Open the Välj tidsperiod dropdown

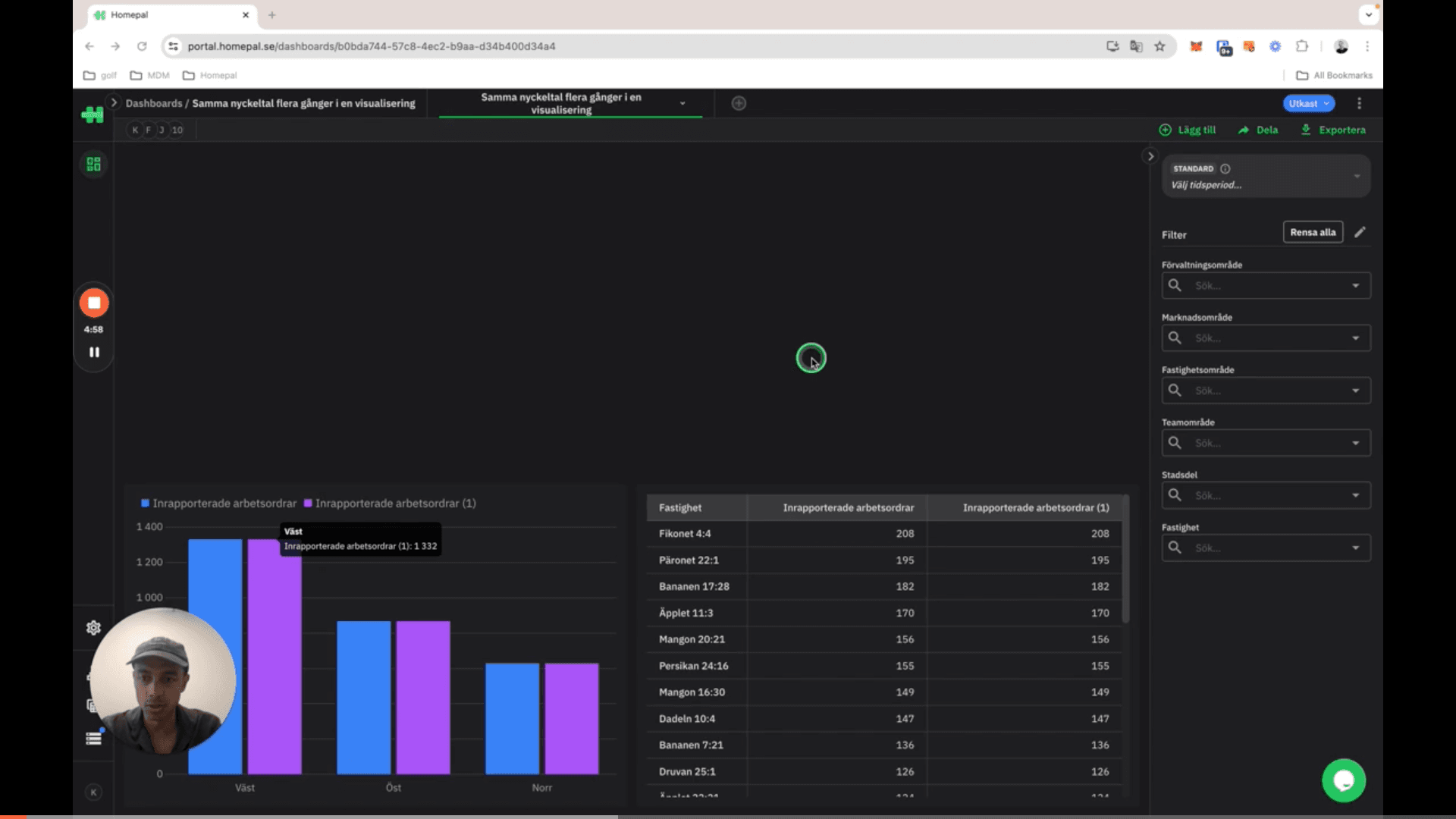coord(1266,176)
